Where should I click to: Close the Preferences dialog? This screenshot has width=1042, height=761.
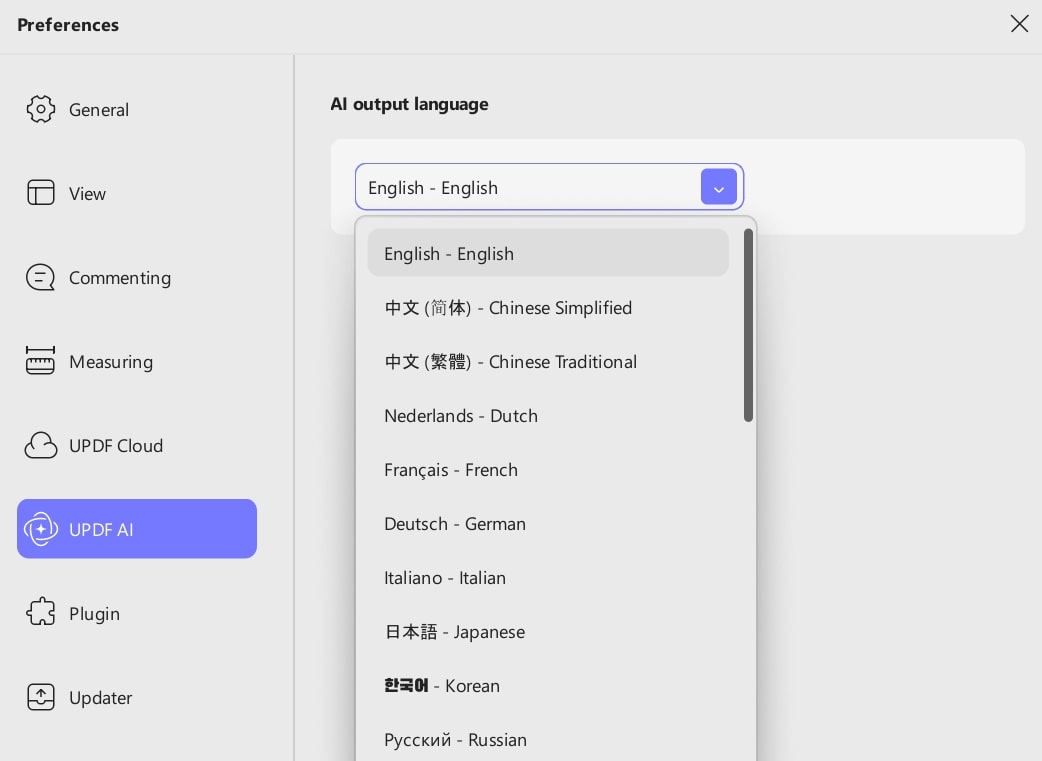tap(1019, 24)
